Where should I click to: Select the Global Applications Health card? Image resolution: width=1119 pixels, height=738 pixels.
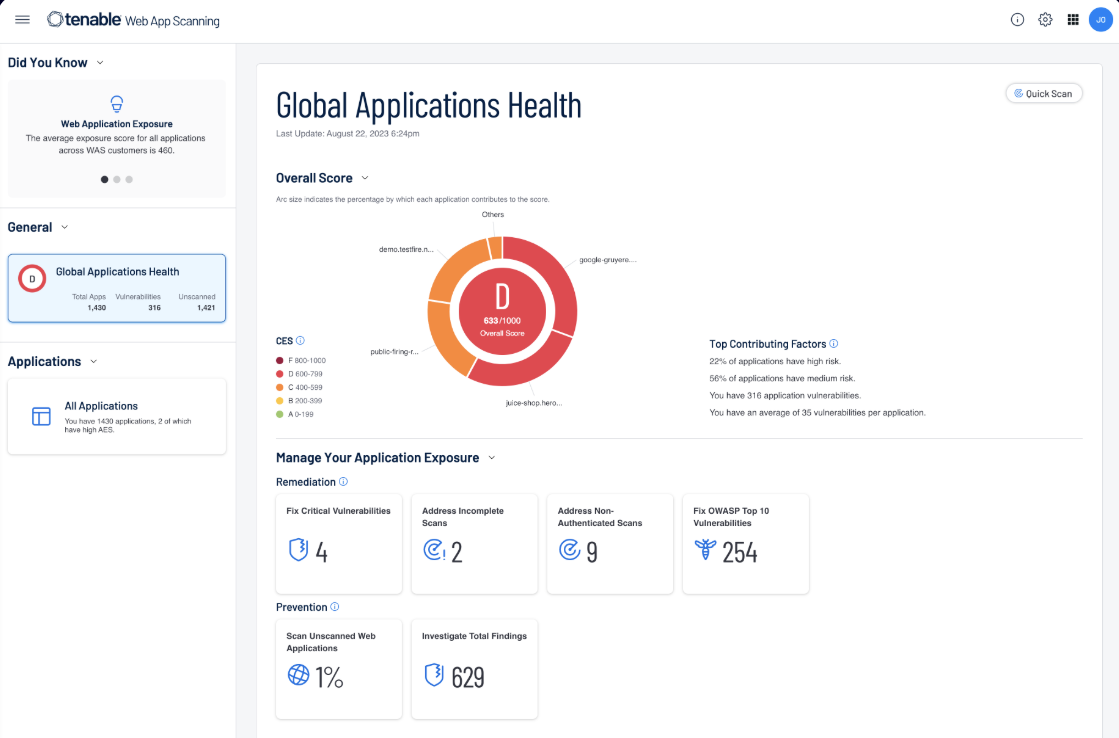tap(117, 288)
